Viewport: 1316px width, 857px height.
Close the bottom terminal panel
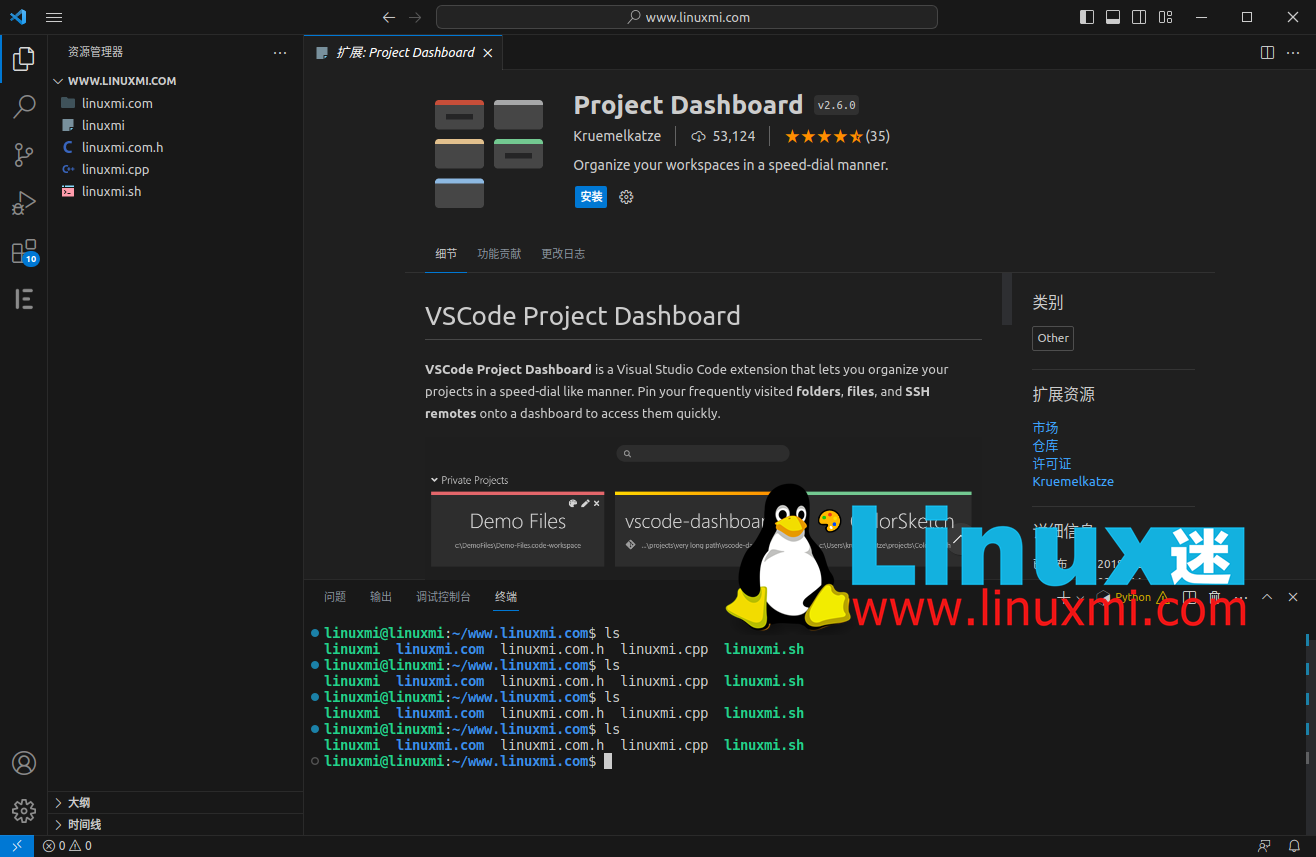point(1293,597)
